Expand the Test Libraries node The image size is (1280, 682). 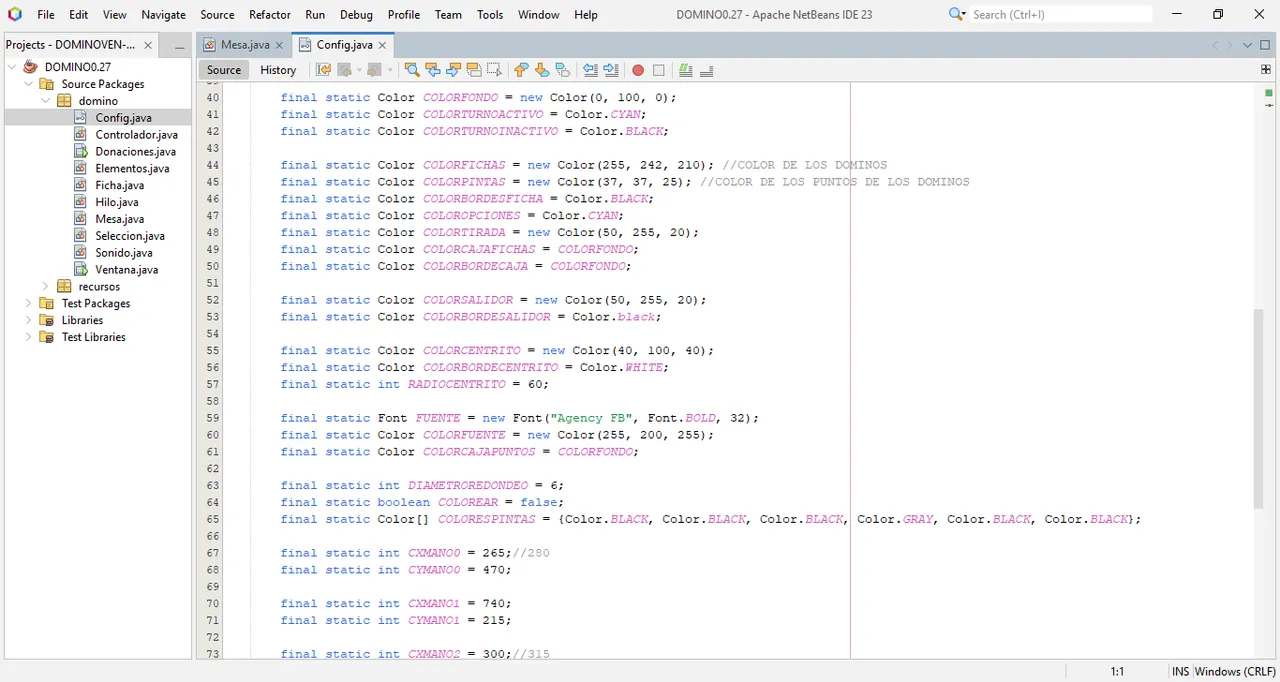click(x=29, y=337)
